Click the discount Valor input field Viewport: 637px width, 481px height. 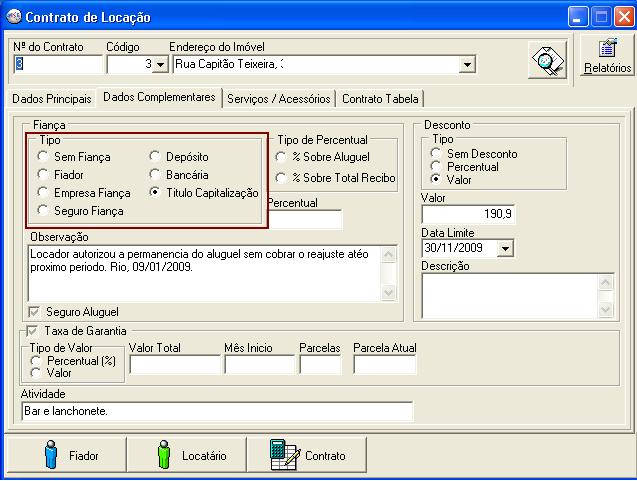[x=467, y=214]
